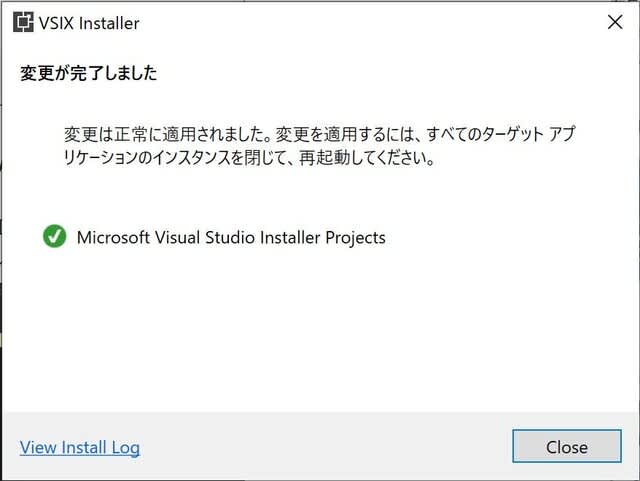The width and height of the screenshot is (640, 481).
Task: Click the "Microsoft Visual Studio Installer Projects" entry
Action: tap(231, 237)
